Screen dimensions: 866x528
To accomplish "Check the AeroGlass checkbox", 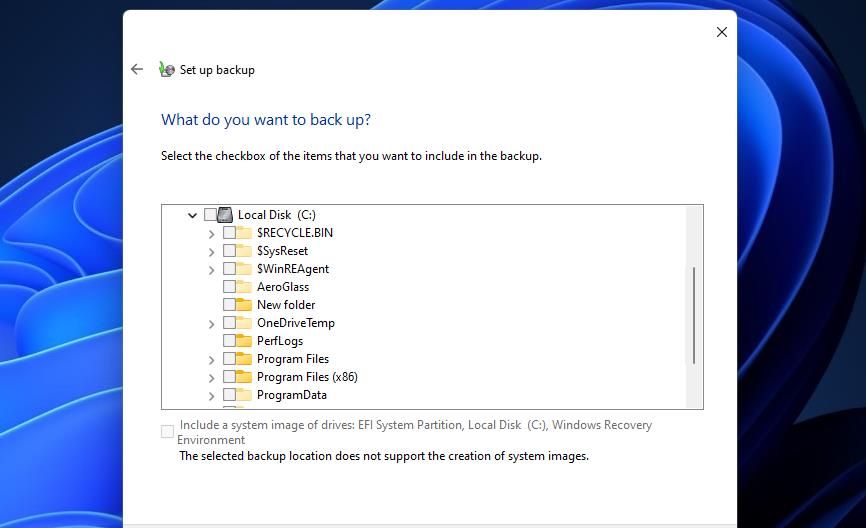I will pyautogui.click(x=229, y=287).
